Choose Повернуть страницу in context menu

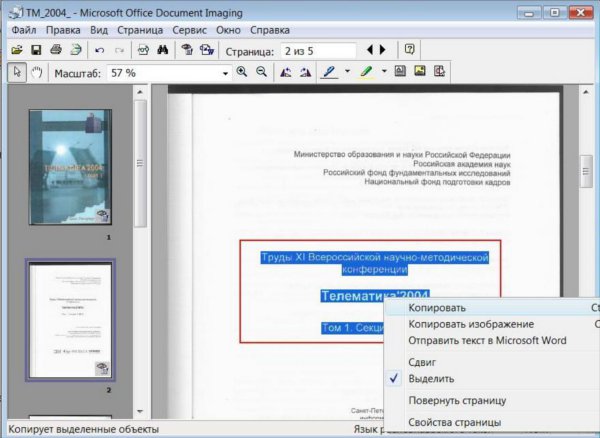point(493,401)
